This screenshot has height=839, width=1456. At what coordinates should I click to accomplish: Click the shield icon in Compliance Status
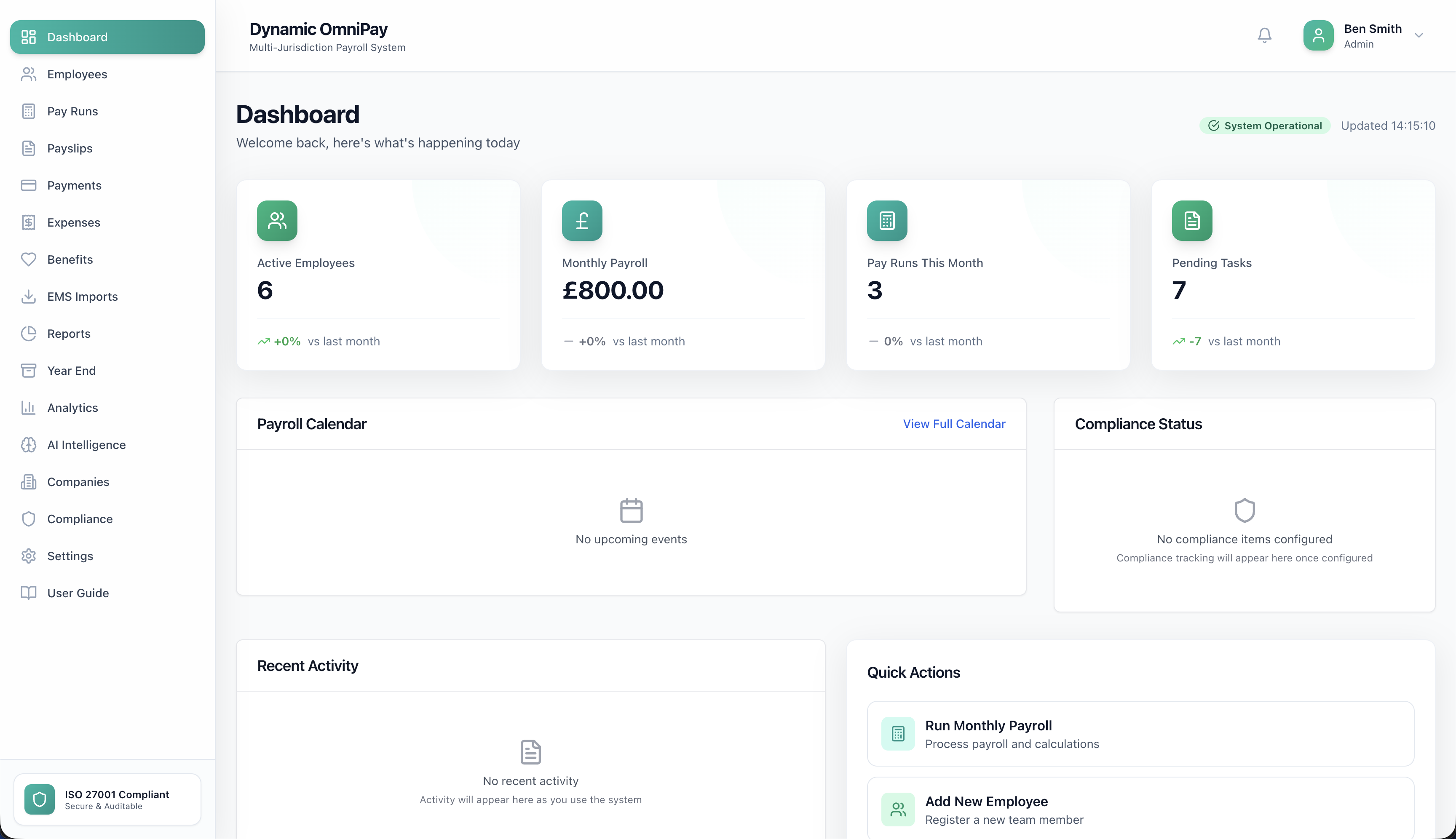[x=1245, y=510]
